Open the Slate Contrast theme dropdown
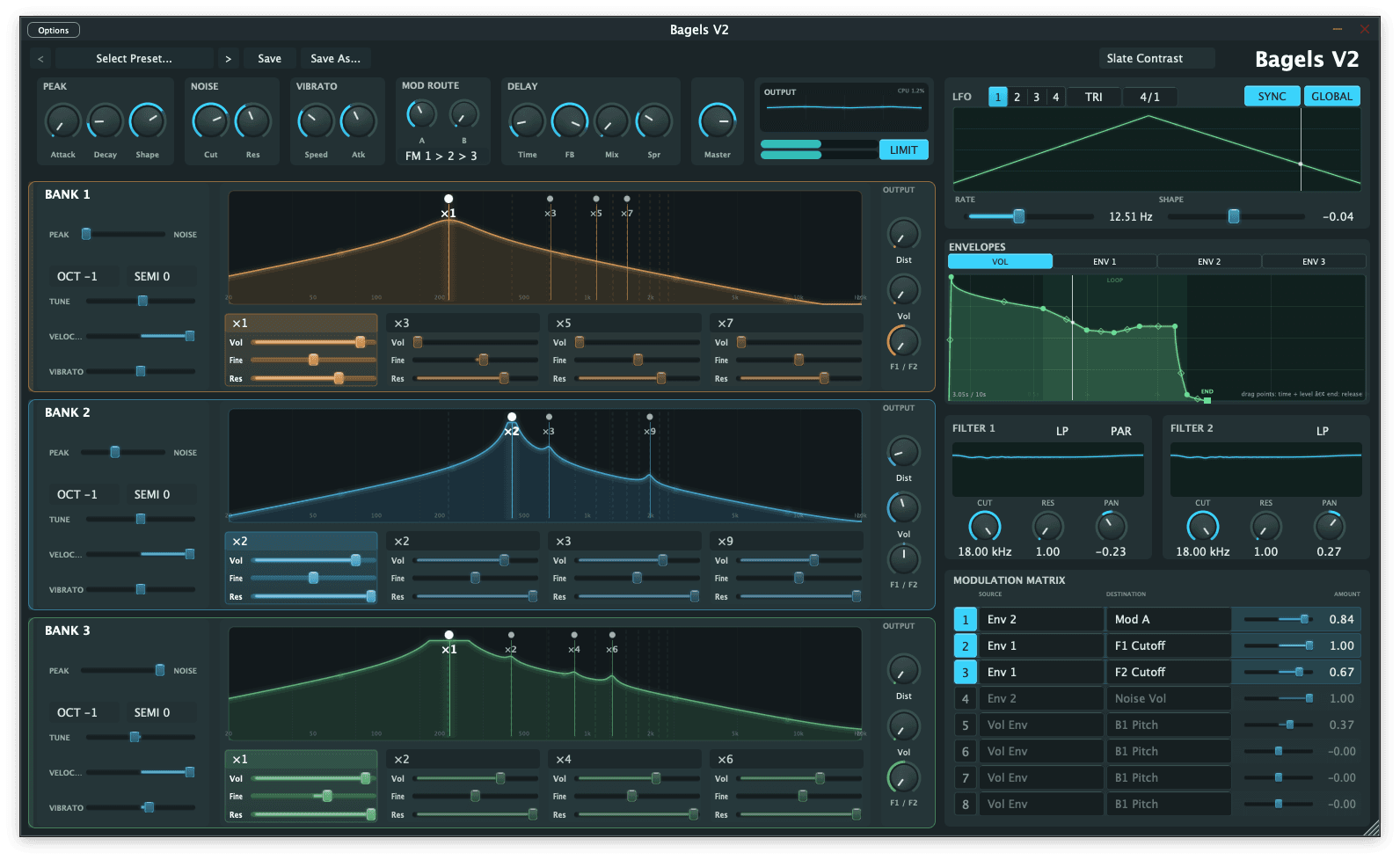 click(x=1156, y=59)
